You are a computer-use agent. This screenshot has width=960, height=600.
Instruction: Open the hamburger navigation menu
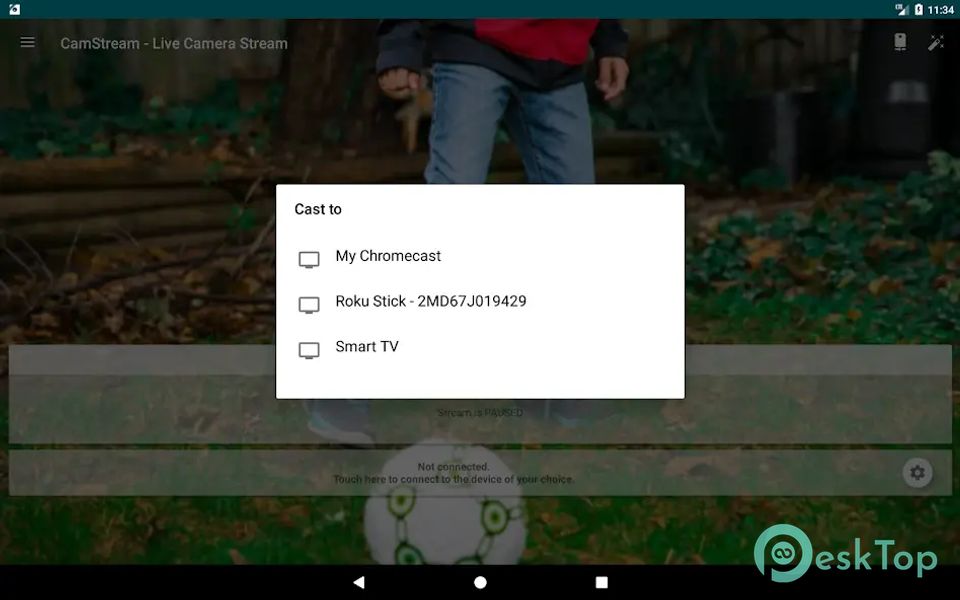(28, 42)
